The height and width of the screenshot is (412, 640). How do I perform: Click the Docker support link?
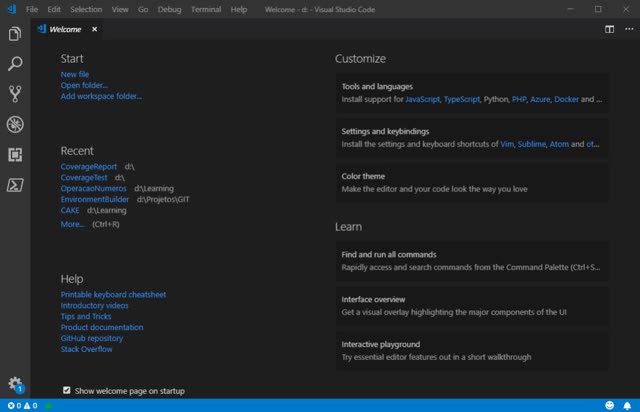pos(566,99)
